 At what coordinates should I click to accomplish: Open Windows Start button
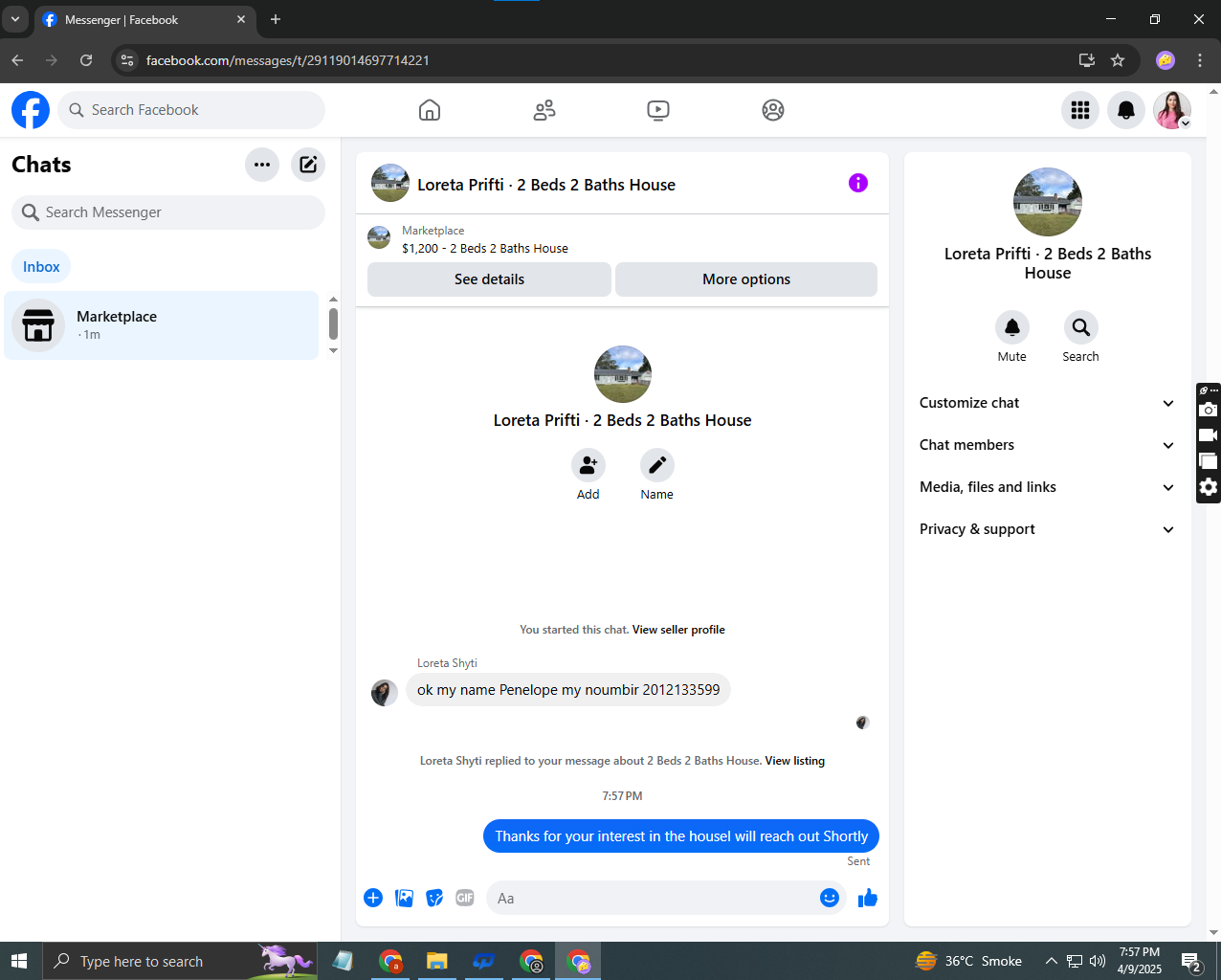(x=19, y=961)
